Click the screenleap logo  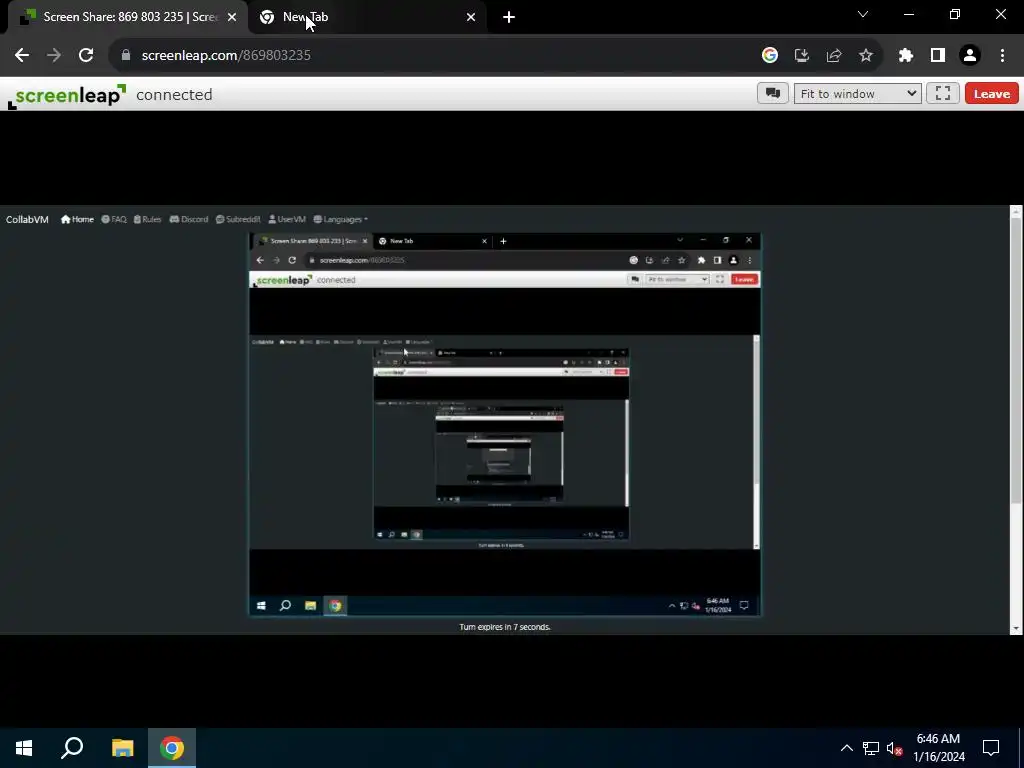pos(67,96)
